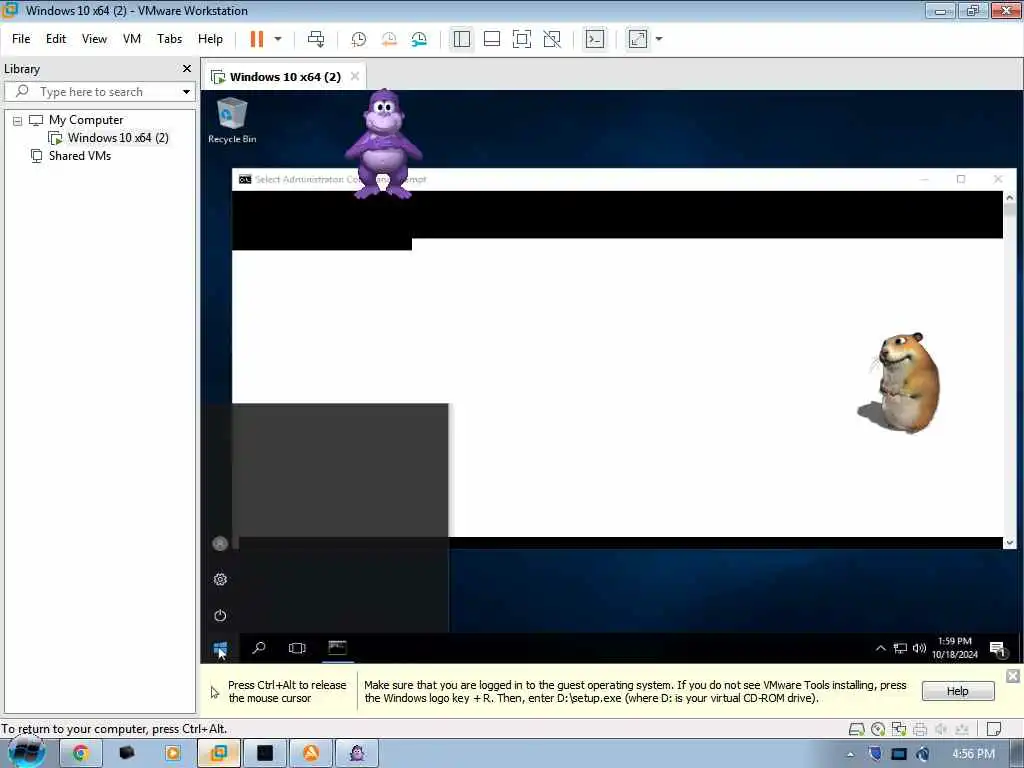Open the Recycle Bin desktop icon

tap(232, 120)
